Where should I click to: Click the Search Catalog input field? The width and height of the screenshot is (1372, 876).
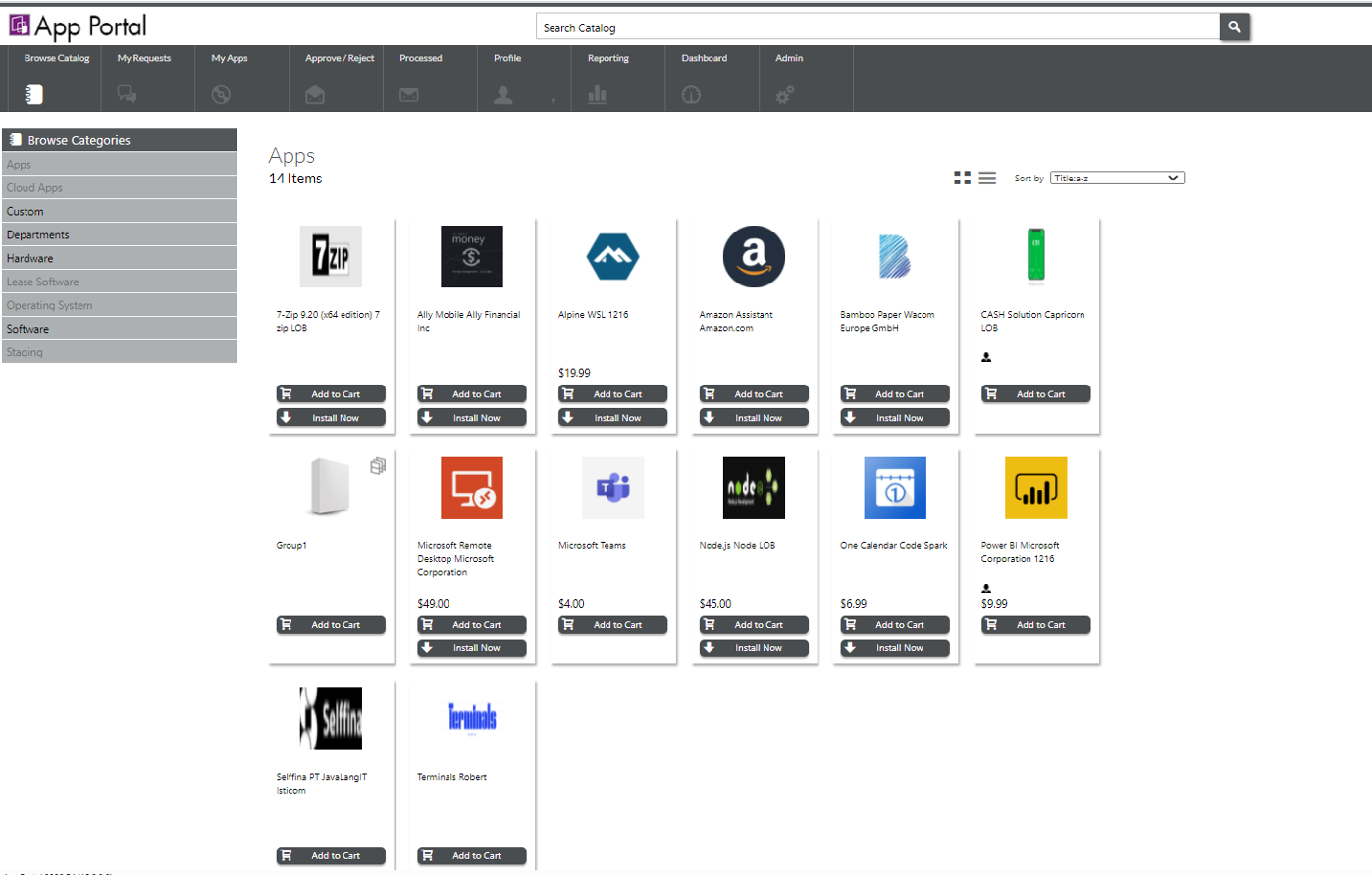click(878, 27)
